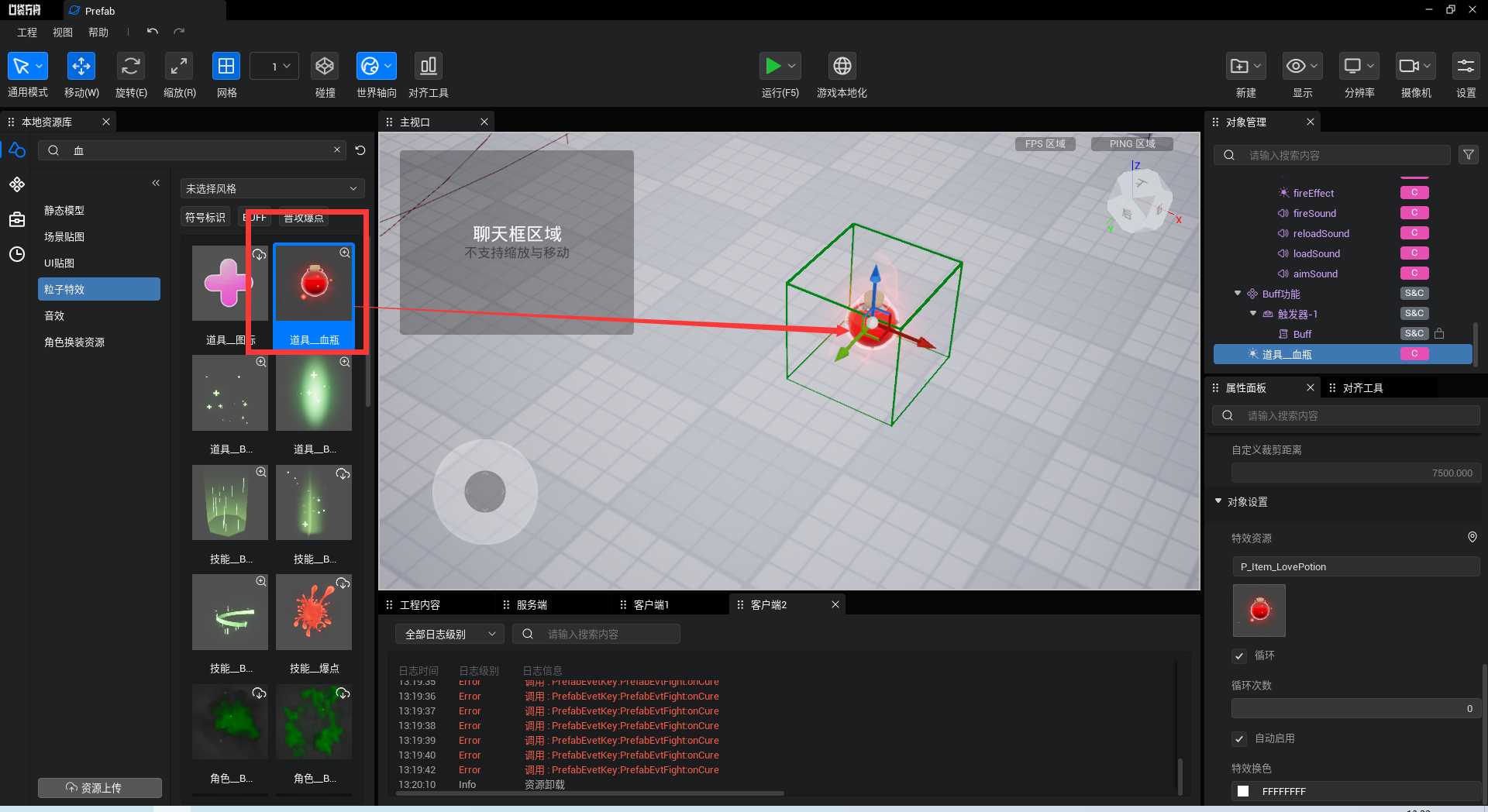Image resolution: width=1488 pixels, height=812 pixels.
Task: Open the clock history sidebar icon
Action: (x=17, y=254)
